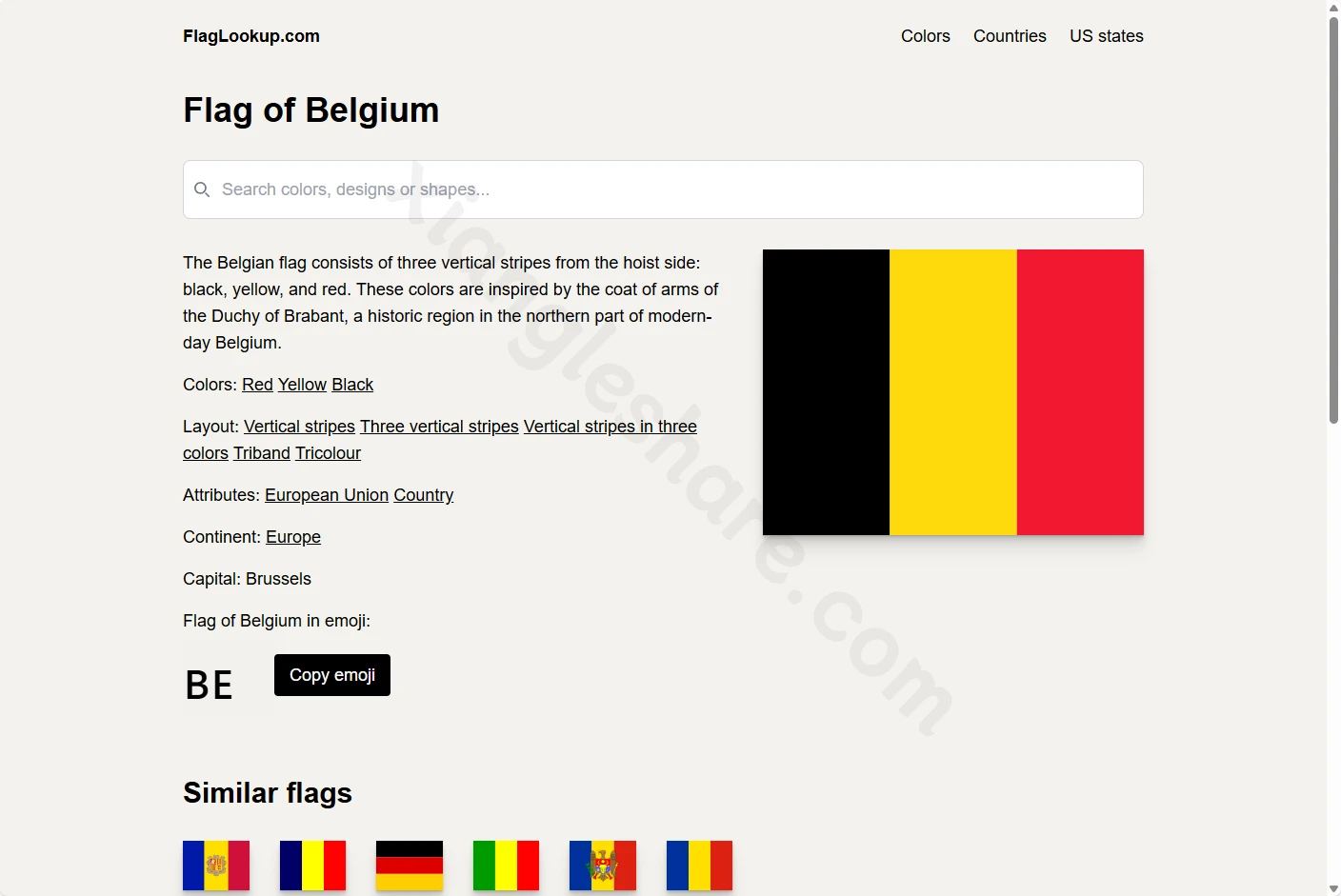This screenshot has width=1341, height=896.
Task: Open the Vertical stripes layout link
Action: tap(299, 427)
